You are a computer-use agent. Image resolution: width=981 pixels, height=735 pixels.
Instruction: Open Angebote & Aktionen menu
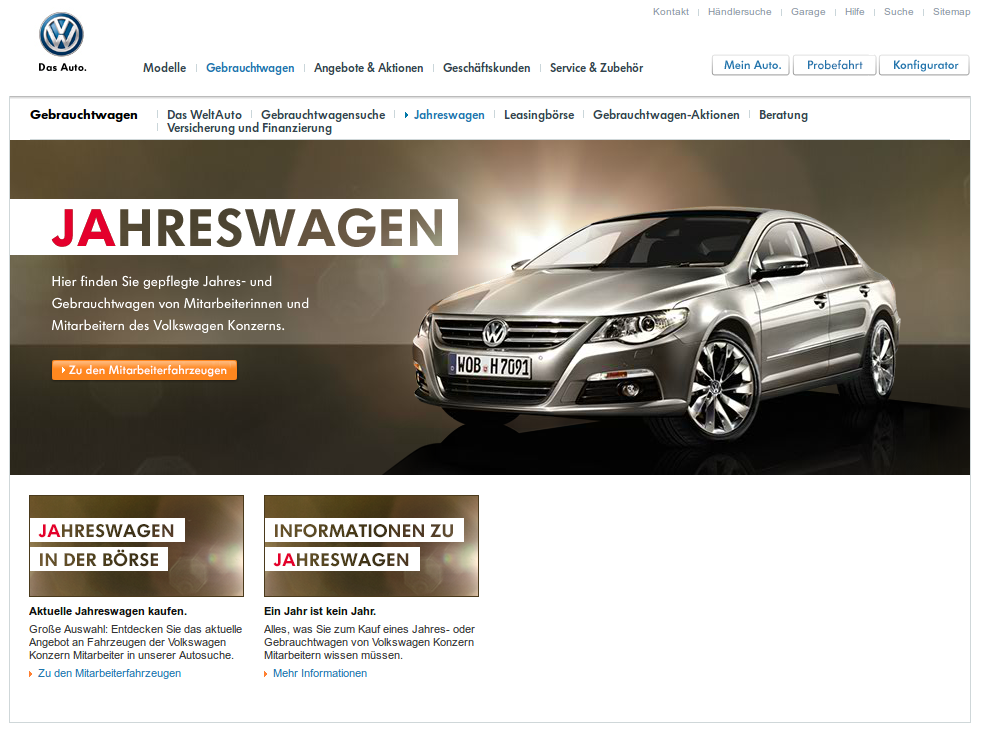pos(369,68)
